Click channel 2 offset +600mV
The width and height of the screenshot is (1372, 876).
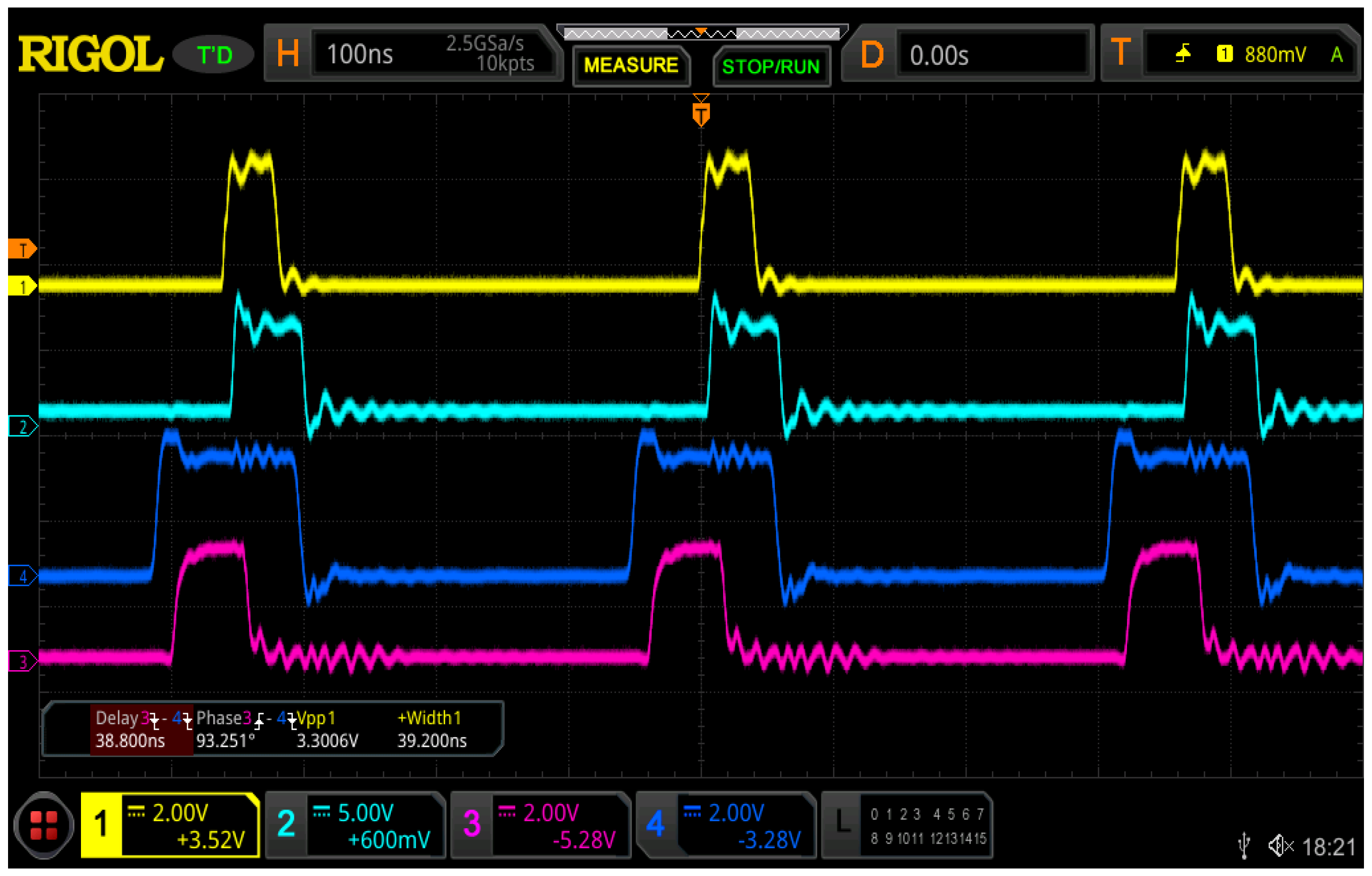[389, 840]
